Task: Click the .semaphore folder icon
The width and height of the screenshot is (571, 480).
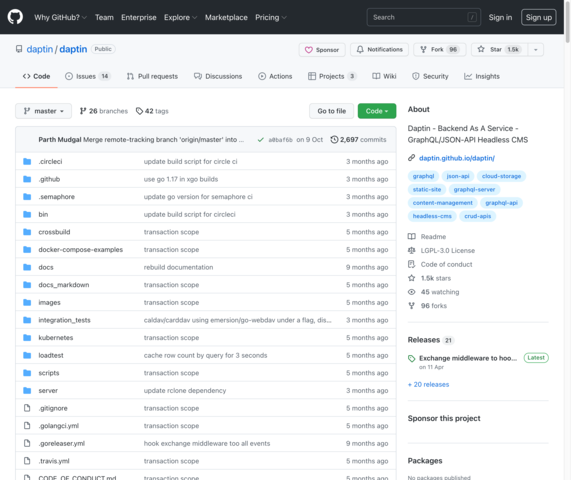Action: coord(27,197)
